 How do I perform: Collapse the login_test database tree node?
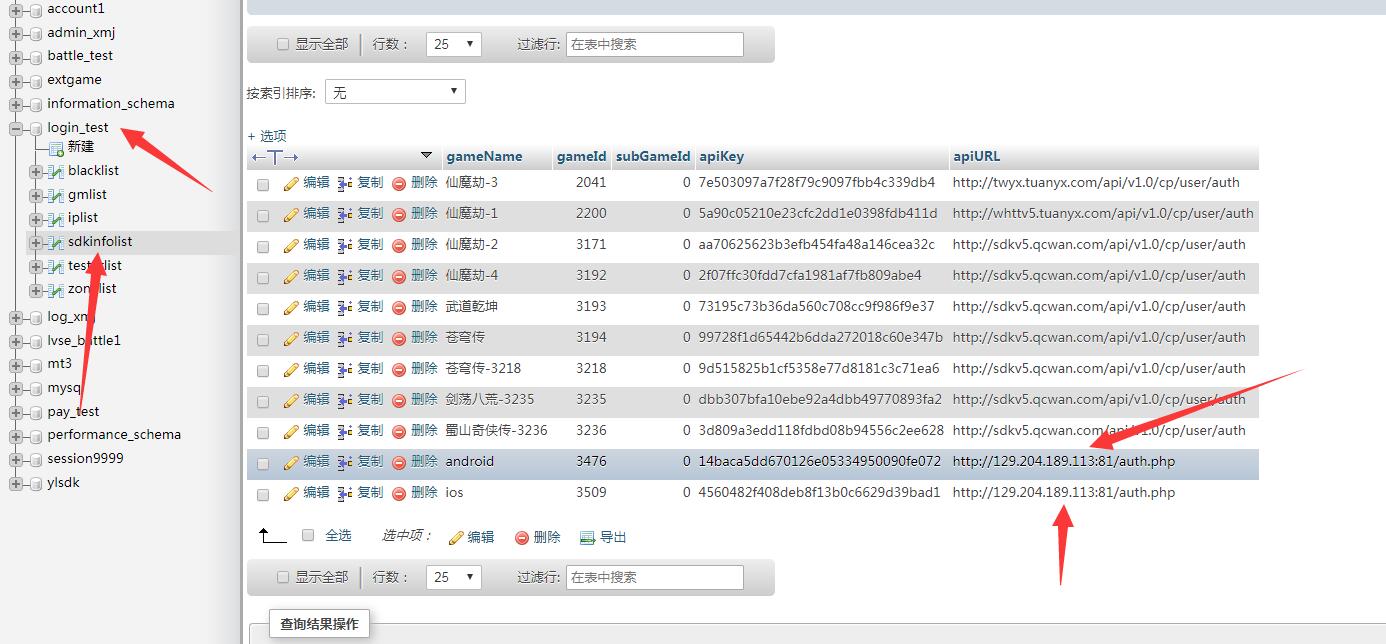[16, 128]
